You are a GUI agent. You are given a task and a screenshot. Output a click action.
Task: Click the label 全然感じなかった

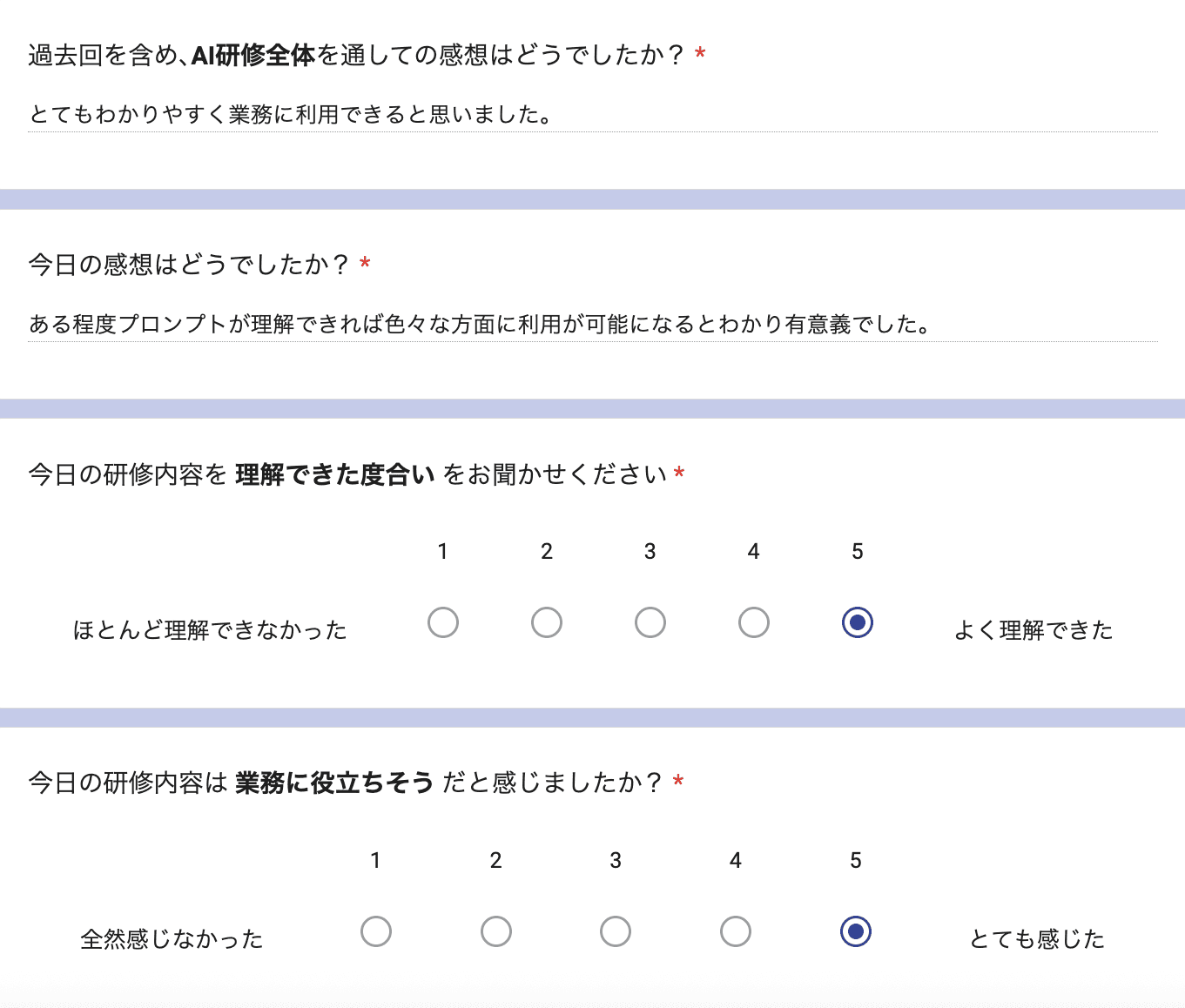click(172, 938)
